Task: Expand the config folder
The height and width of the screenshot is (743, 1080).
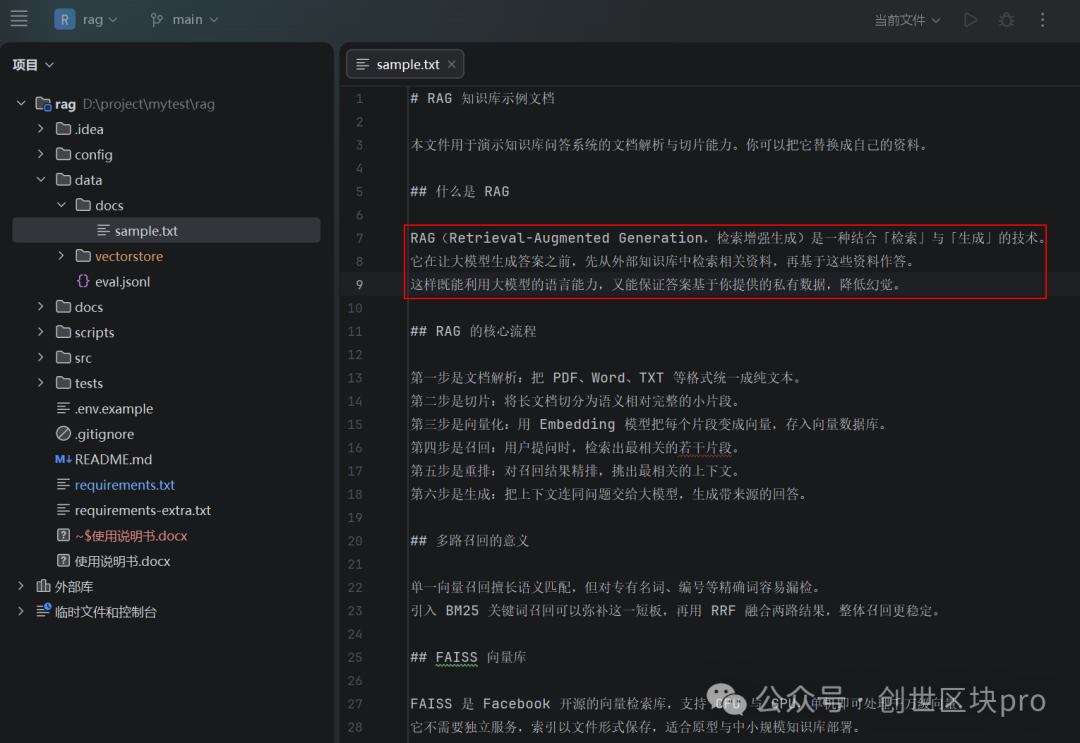Action: [41, 154]
